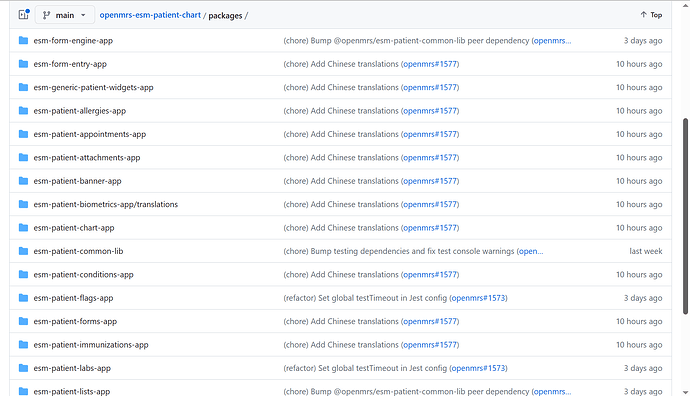Open openmrs#1577 link in esm-patient-banner-app row
The height and width of the screenshot is (396, 690).
pos(430,181)
